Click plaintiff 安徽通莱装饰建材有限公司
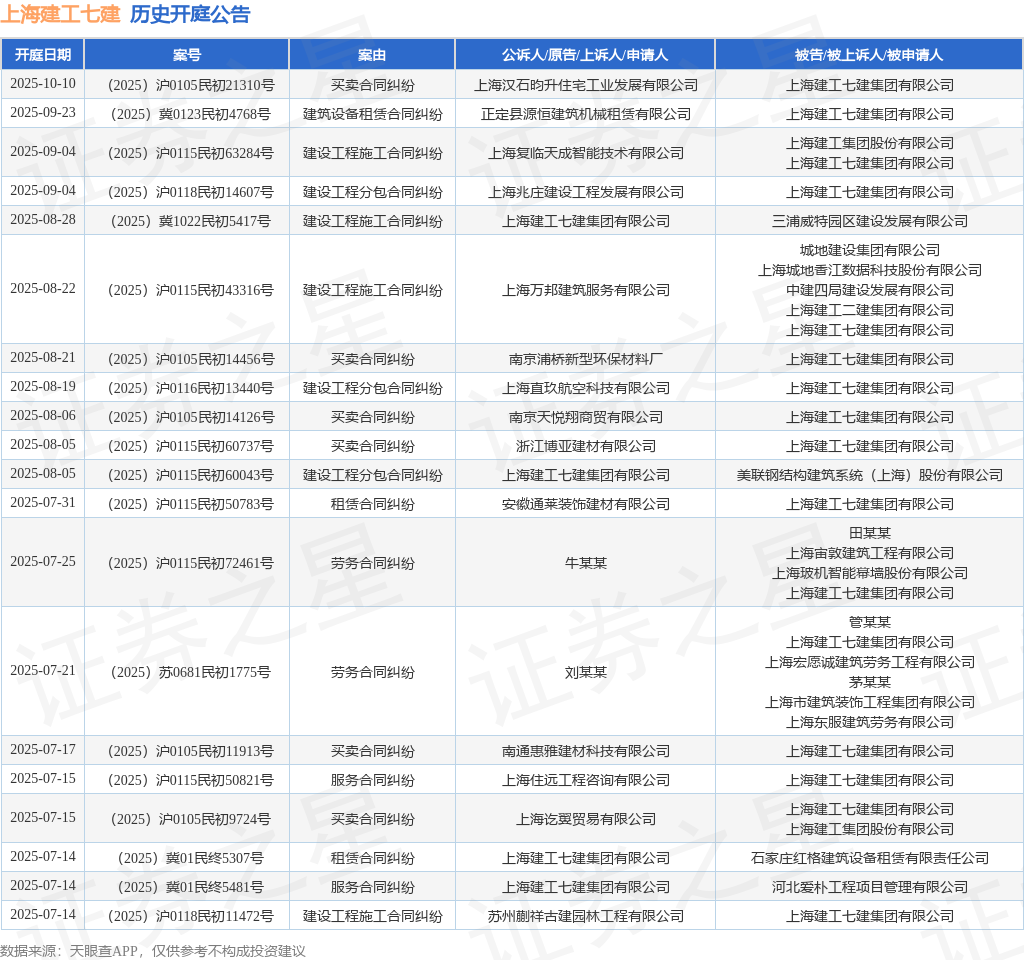1024x960 pixels. click(x=585, y=504)
